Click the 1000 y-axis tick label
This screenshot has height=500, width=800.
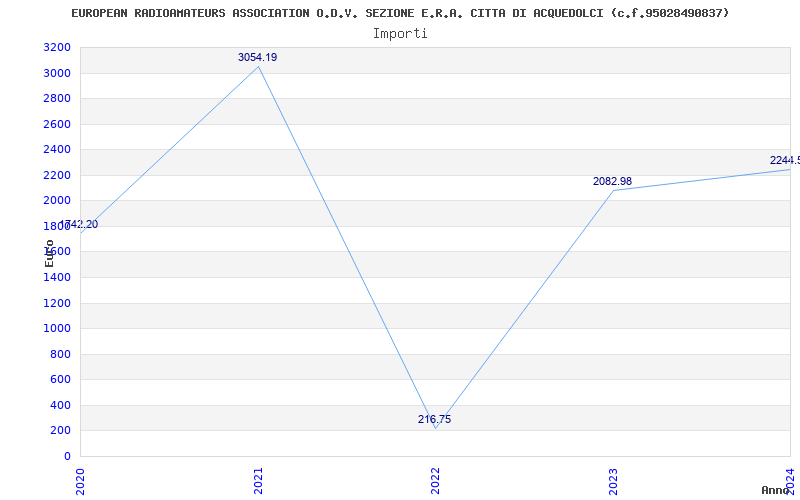(x=57, y=329)
